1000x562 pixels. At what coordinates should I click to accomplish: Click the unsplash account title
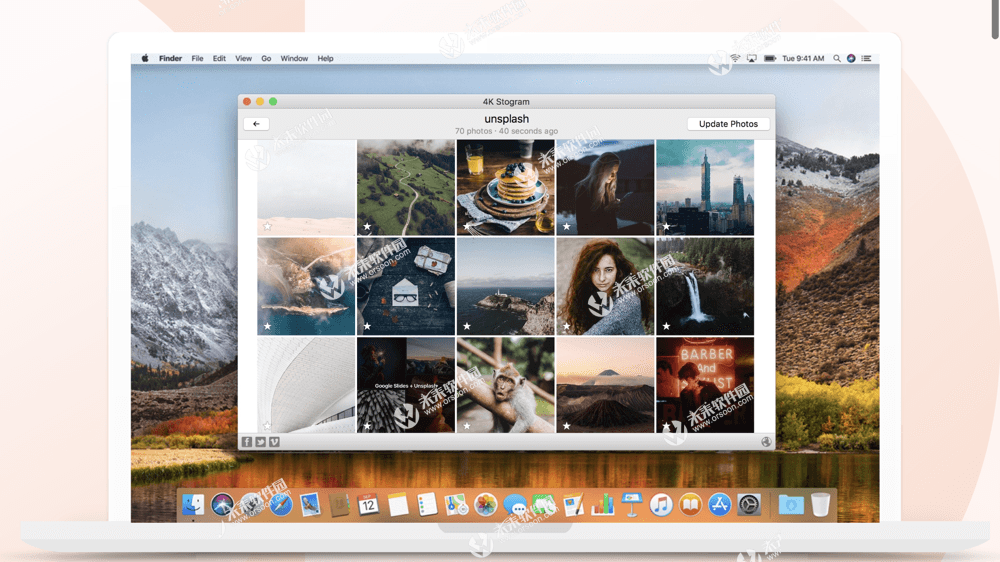506,119
